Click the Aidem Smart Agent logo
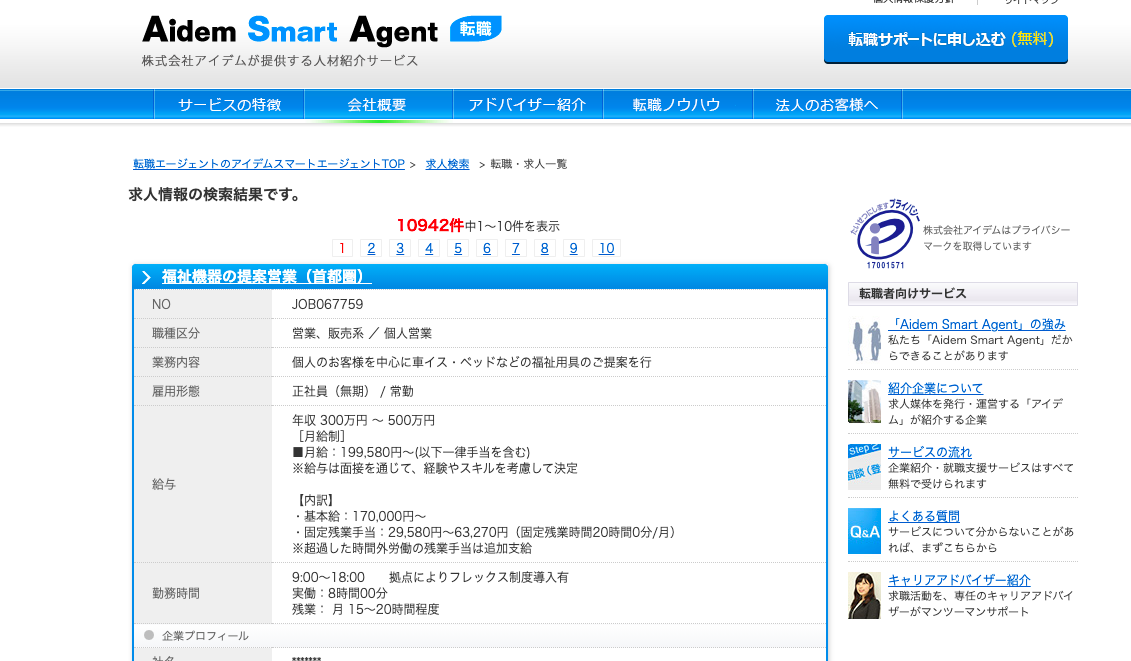 (290, 31)
